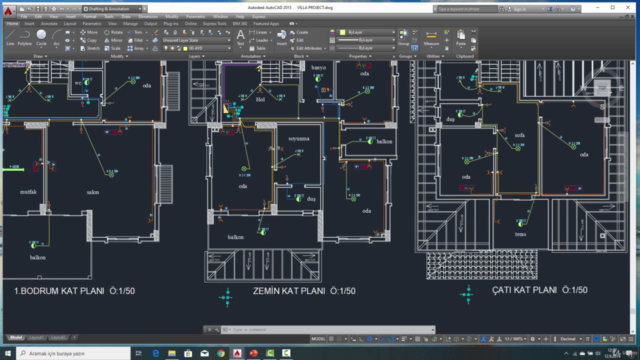Screen dimensions: 640x360
Task: Click the Measure tool
Action: click(x=431, y=38)
